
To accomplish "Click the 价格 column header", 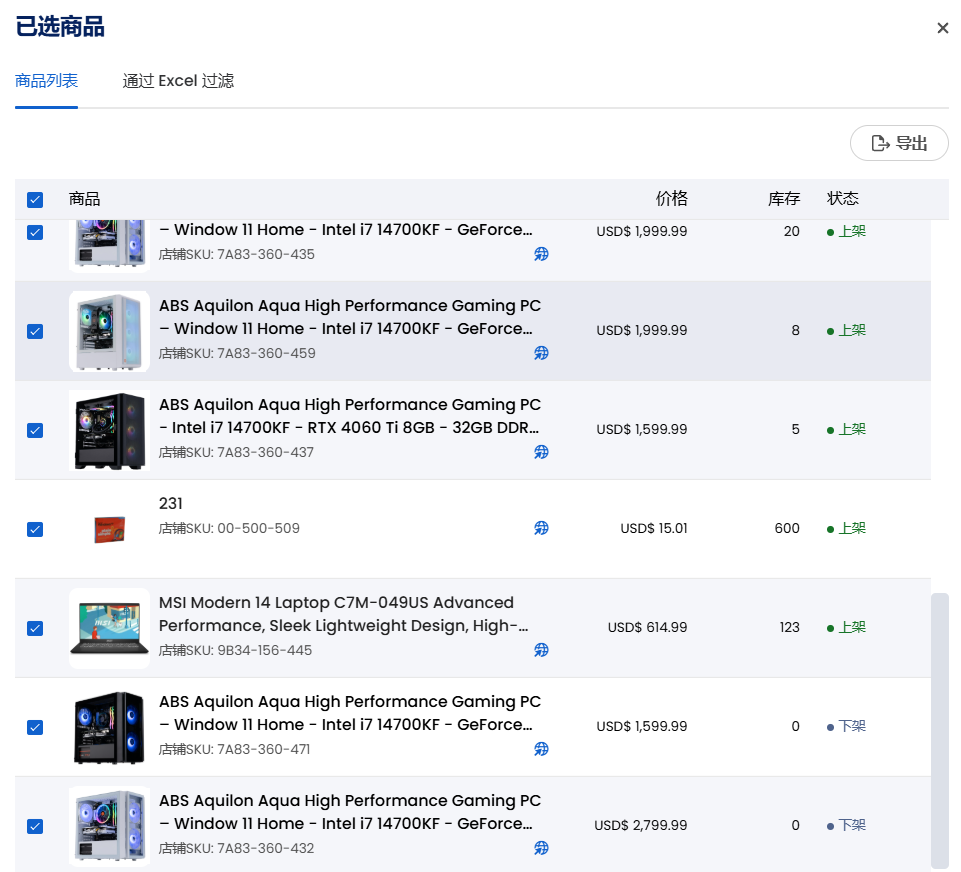I will (672, 199).
